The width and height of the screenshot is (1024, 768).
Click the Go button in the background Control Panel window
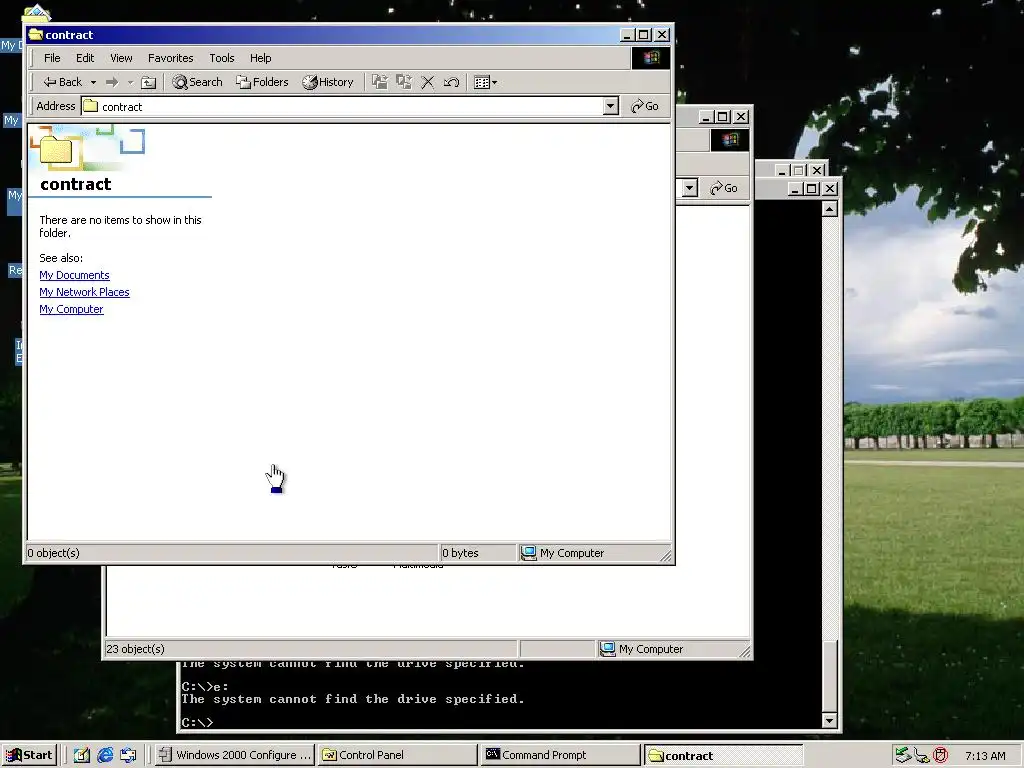[x=724, y=188]
